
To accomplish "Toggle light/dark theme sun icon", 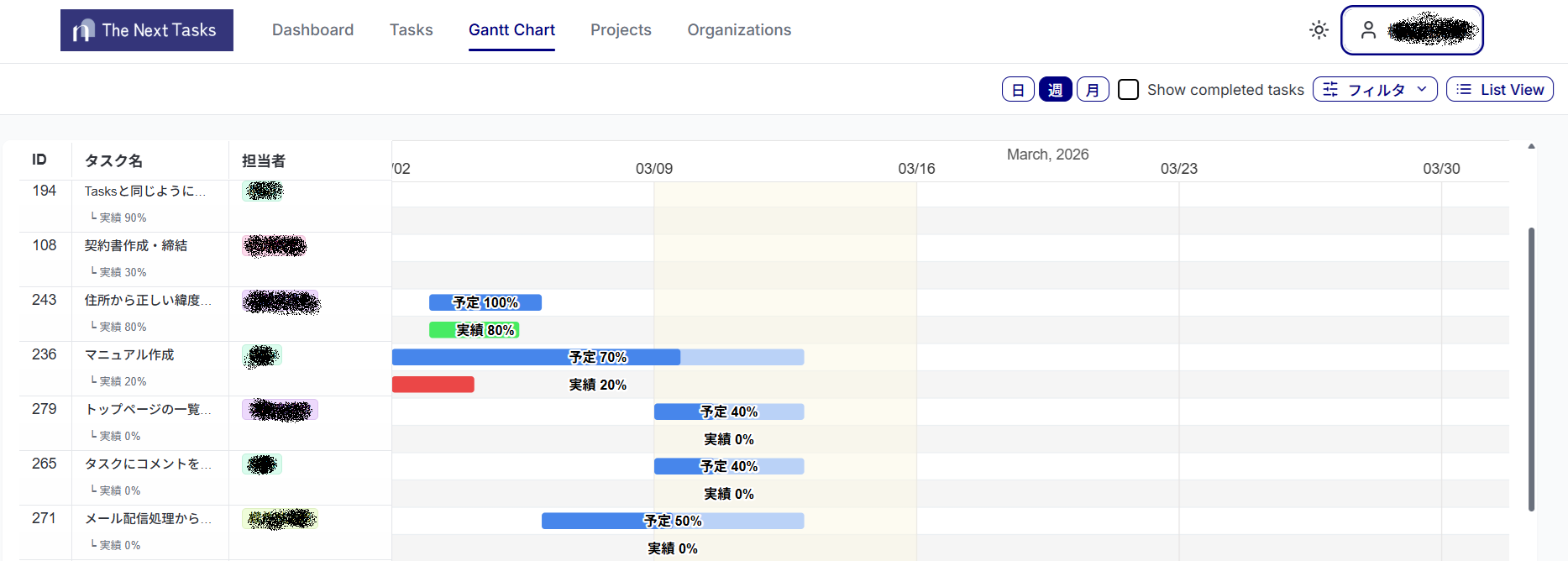I will 1319,30.
